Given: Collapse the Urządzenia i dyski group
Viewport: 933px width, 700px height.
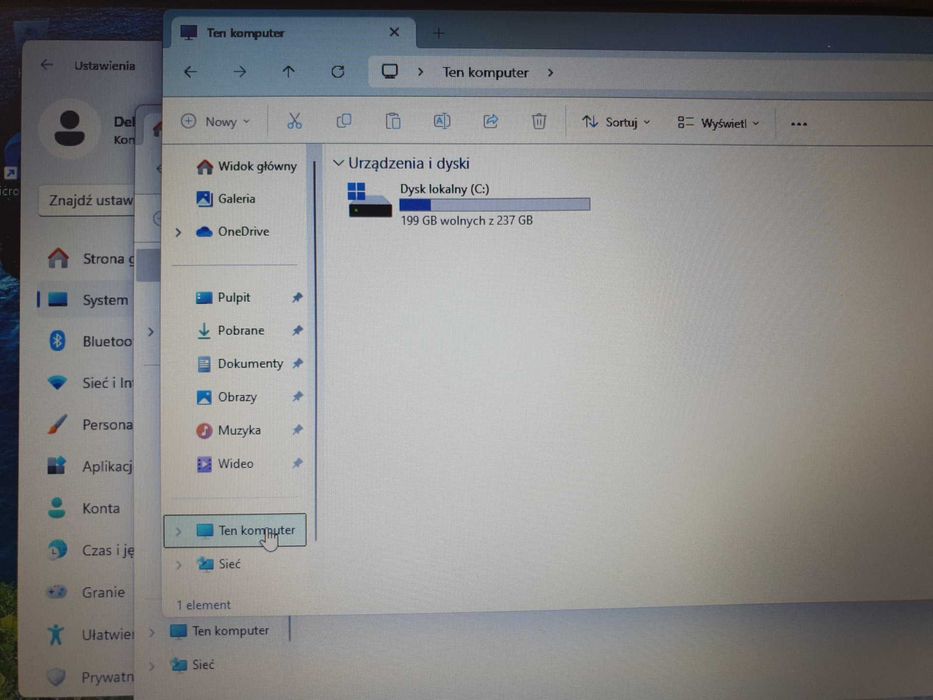Looking at the screenshot, I should tap(339, 162).
